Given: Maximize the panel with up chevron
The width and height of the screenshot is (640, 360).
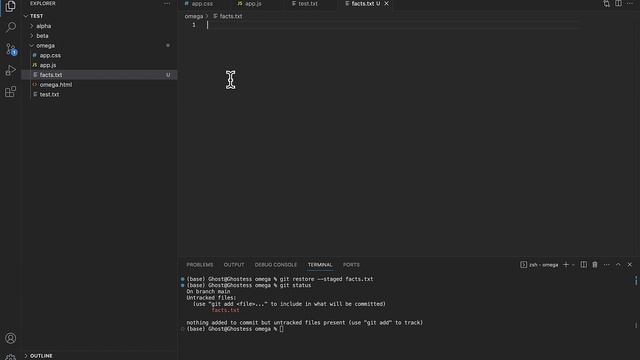Looking at the screenshot, I should [618, 264].
